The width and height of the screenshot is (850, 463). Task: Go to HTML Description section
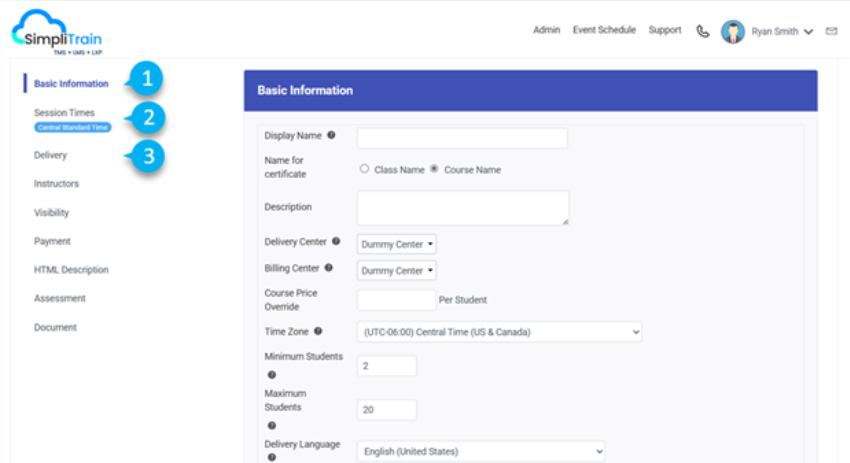(x=71, y=269)
